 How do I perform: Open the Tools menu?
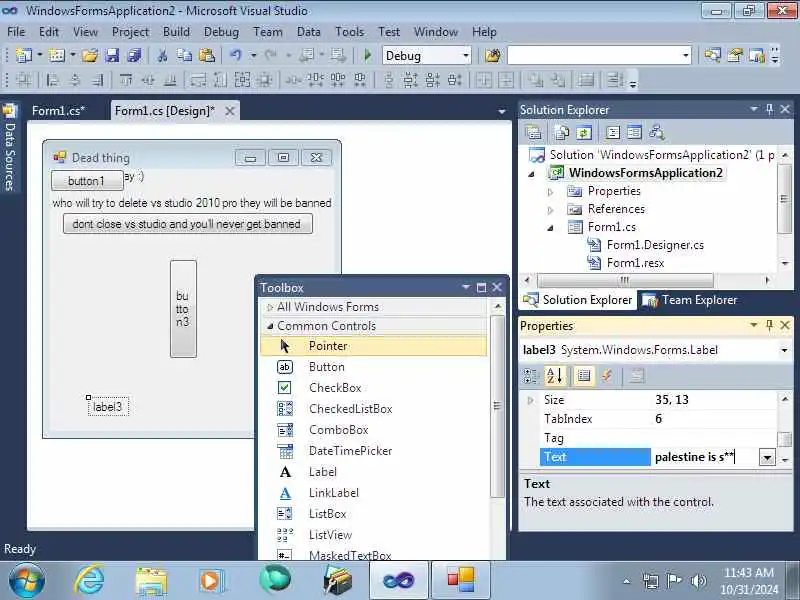349,32
